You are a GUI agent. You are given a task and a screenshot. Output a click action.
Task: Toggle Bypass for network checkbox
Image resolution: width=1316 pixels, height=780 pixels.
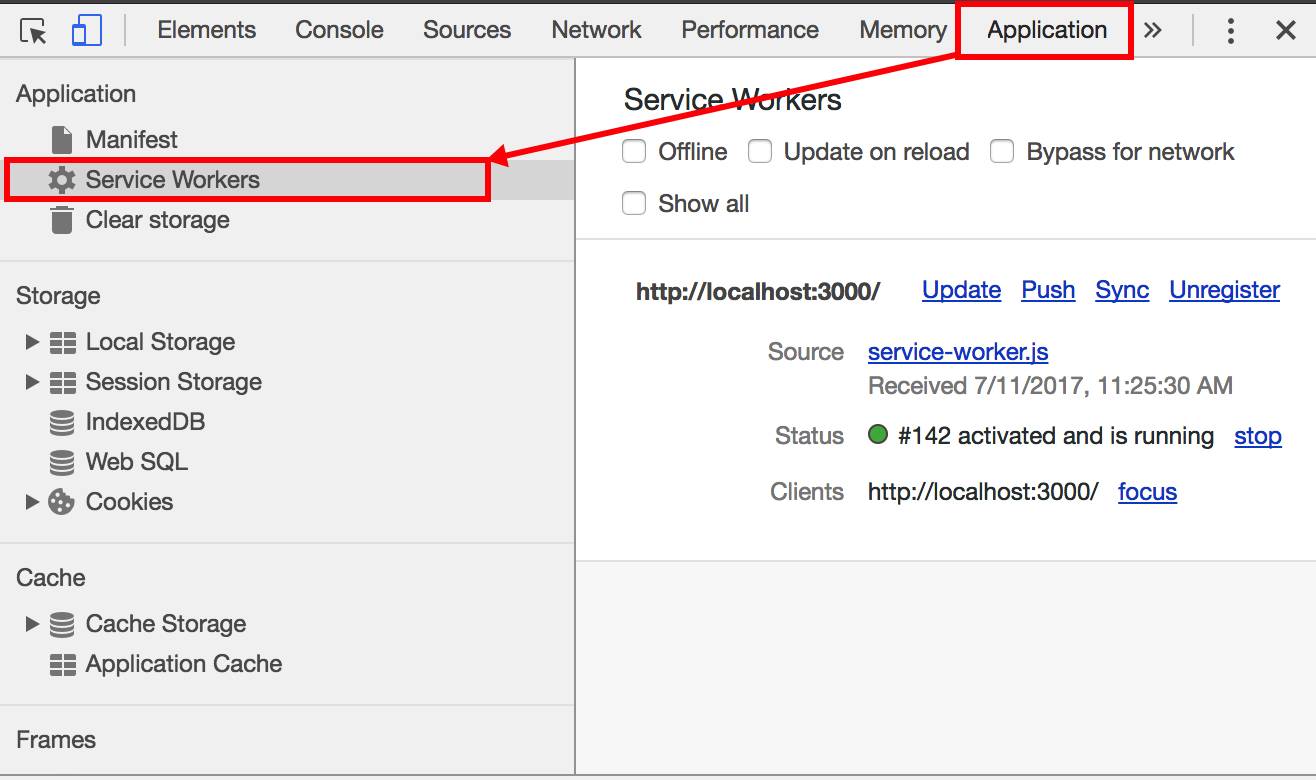click(x=1002, y=152)
